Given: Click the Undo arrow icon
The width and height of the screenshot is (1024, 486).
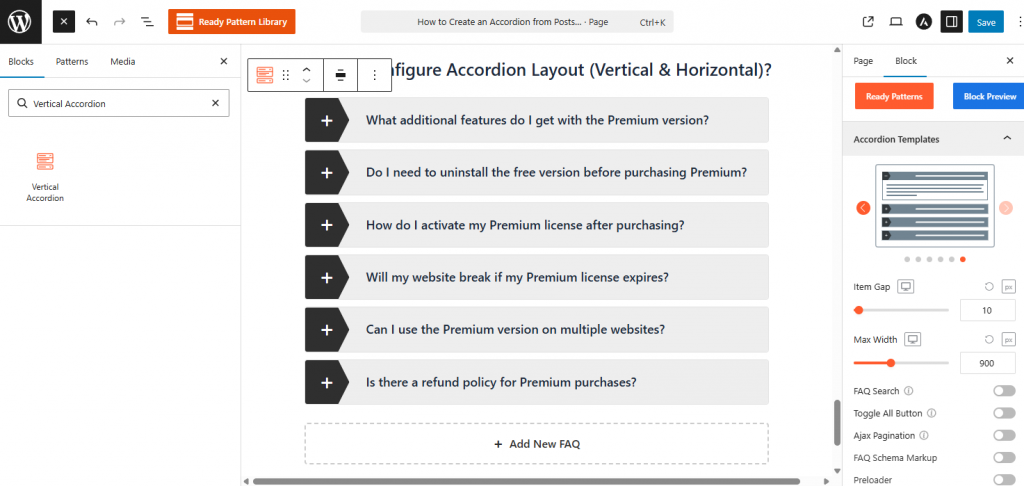Looking at the screenshot, I should click(92, 21).
